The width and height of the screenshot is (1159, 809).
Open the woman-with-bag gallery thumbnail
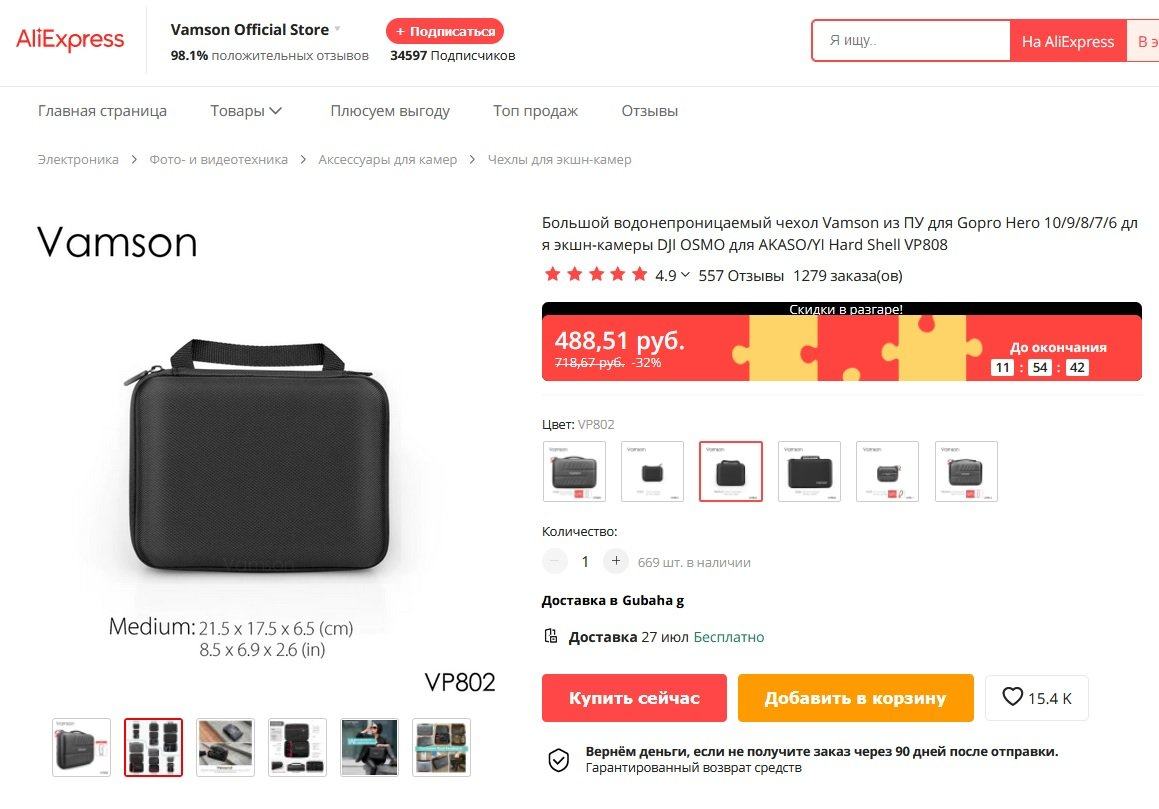point(369,747)
